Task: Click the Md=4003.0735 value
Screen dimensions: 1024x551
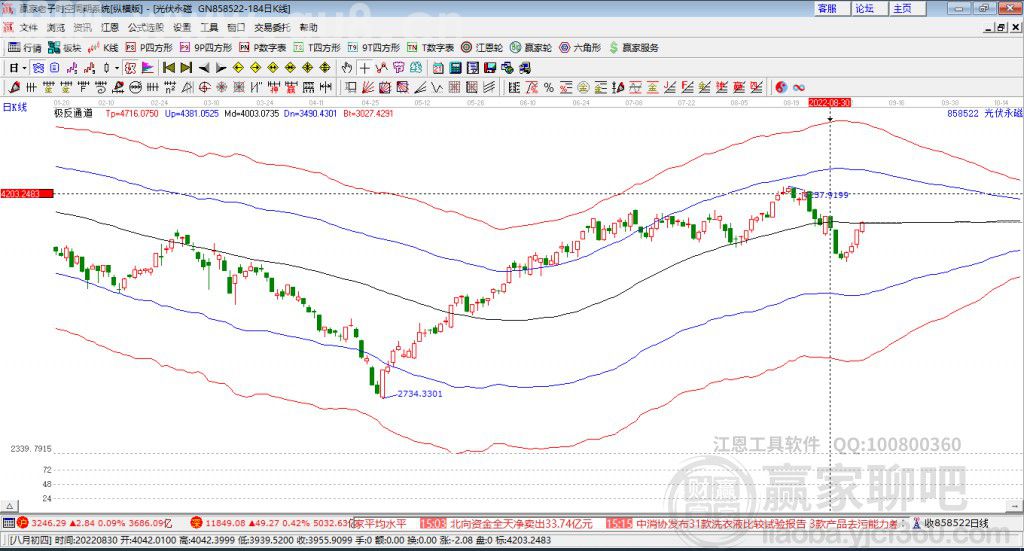Action: [251, 113]
